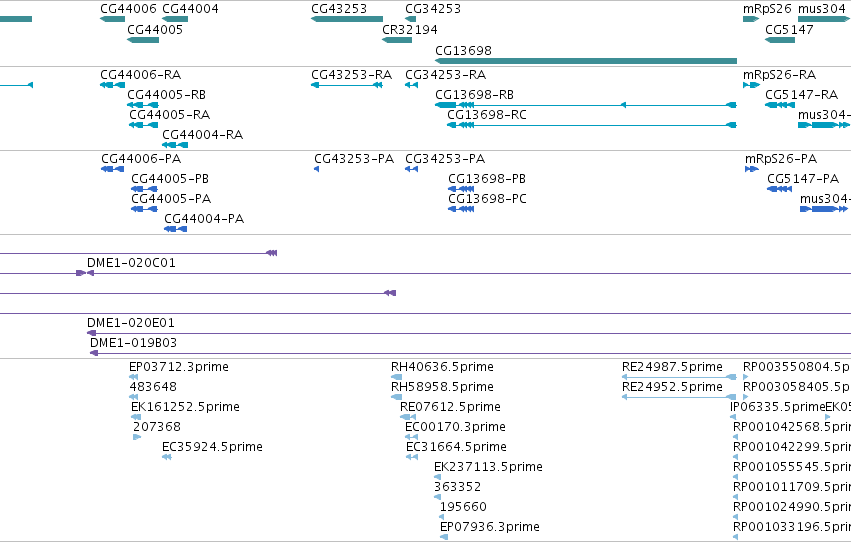Click the 195660 feature label
The image size is (851, 542).
(x=463, y=507)
